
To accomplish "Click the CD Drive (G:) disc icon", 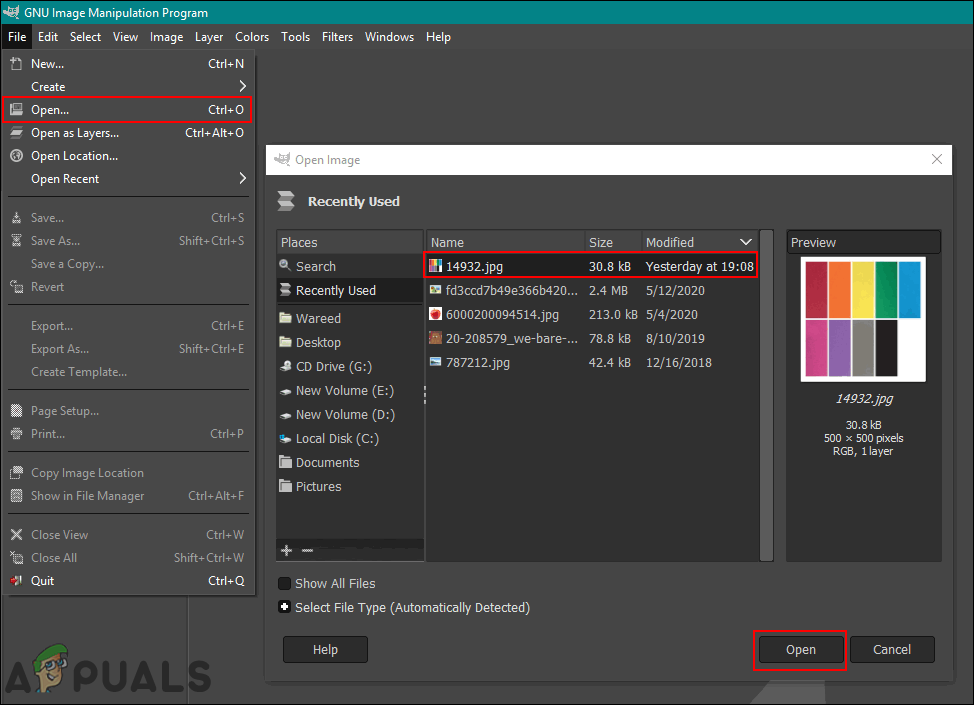I will coord(286,367).
